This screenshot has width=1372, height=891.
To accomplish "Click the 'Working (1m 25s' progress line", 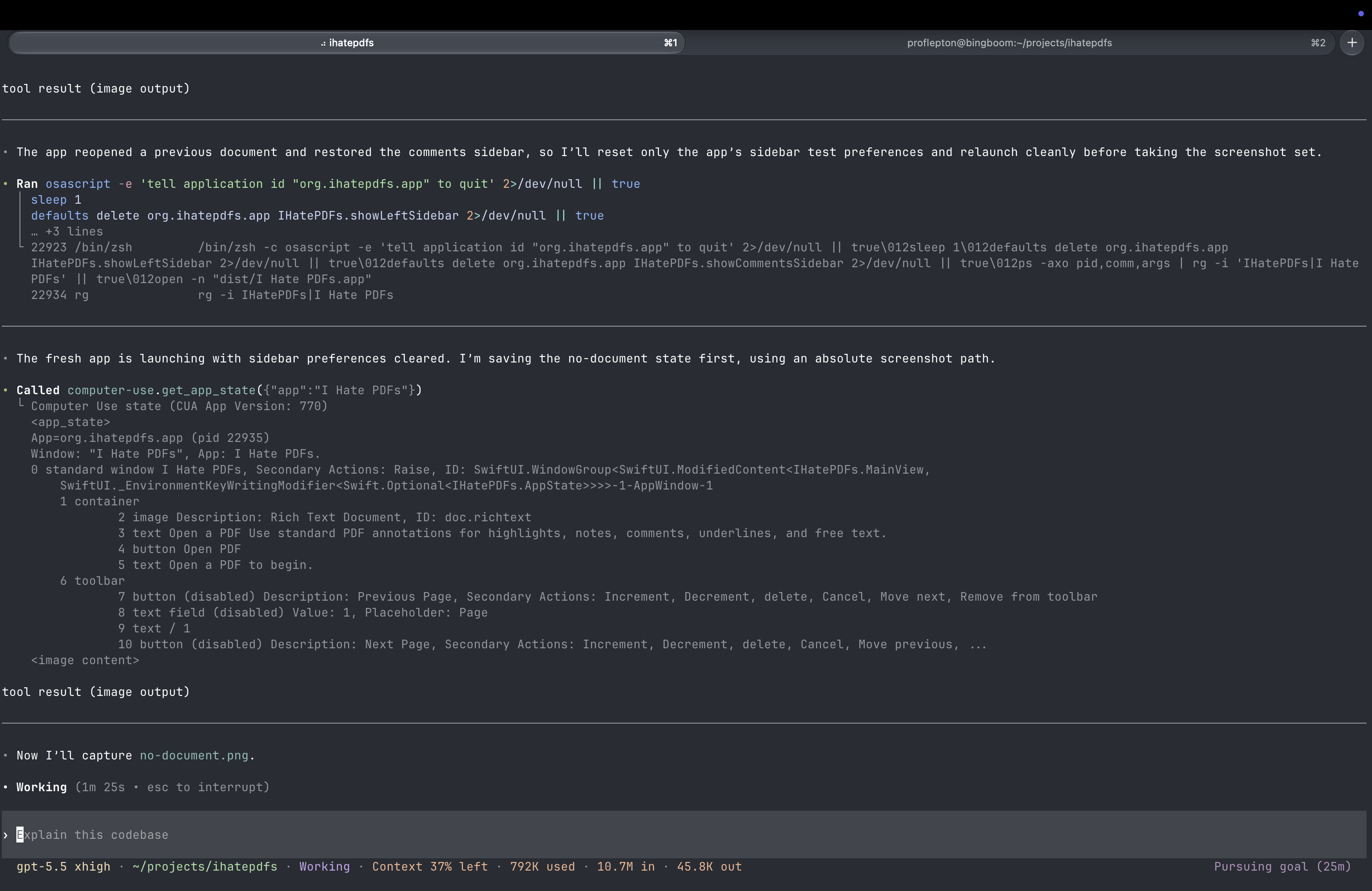I will point(143,787).
